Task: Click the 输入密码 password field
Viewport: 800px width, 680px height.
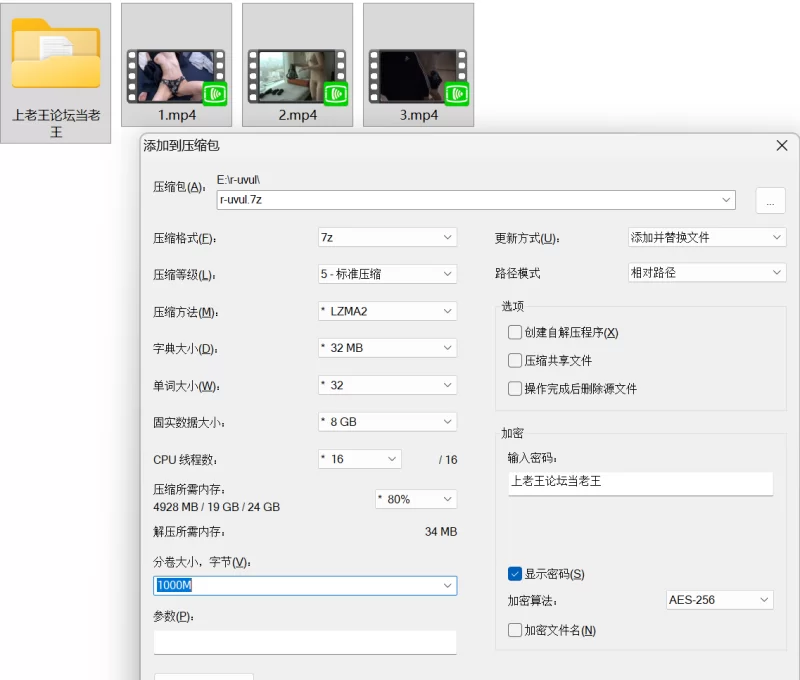Action: [x=640, y=482]
